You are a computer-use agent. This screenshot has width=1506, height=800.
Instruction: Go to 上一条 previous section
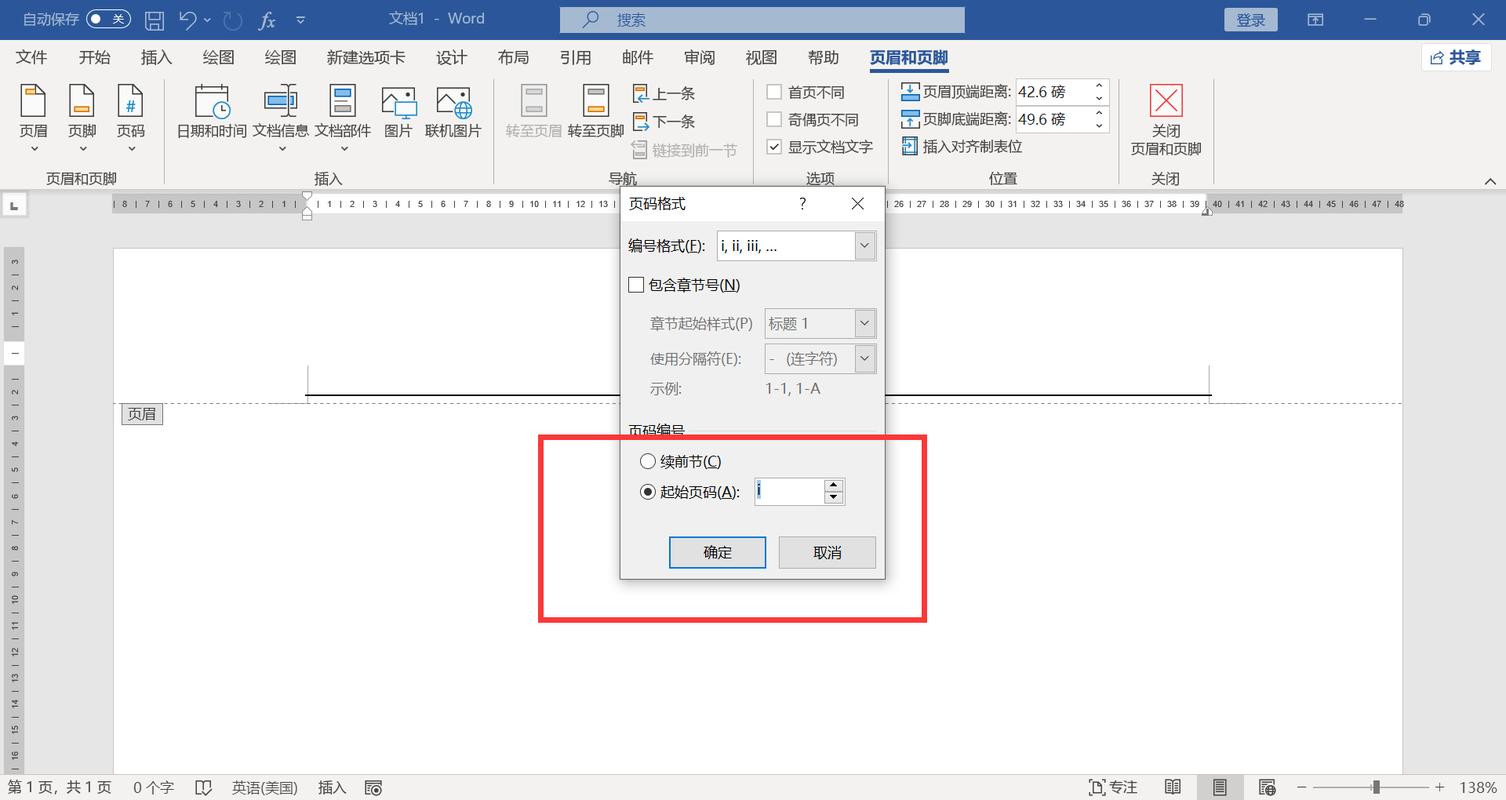click(x=664, y=93)
